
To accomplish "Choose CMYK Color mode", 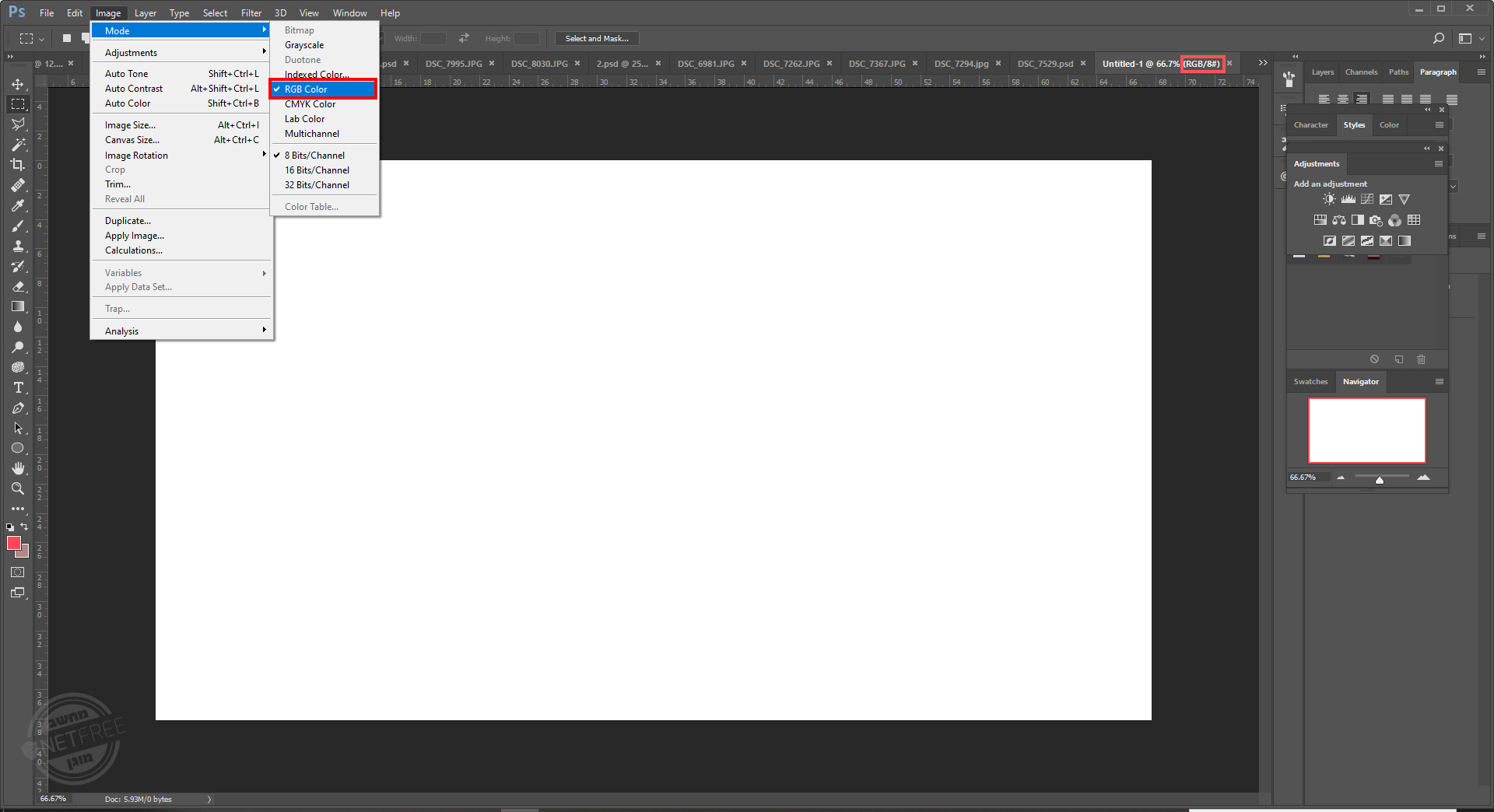I will click(324, 104).
